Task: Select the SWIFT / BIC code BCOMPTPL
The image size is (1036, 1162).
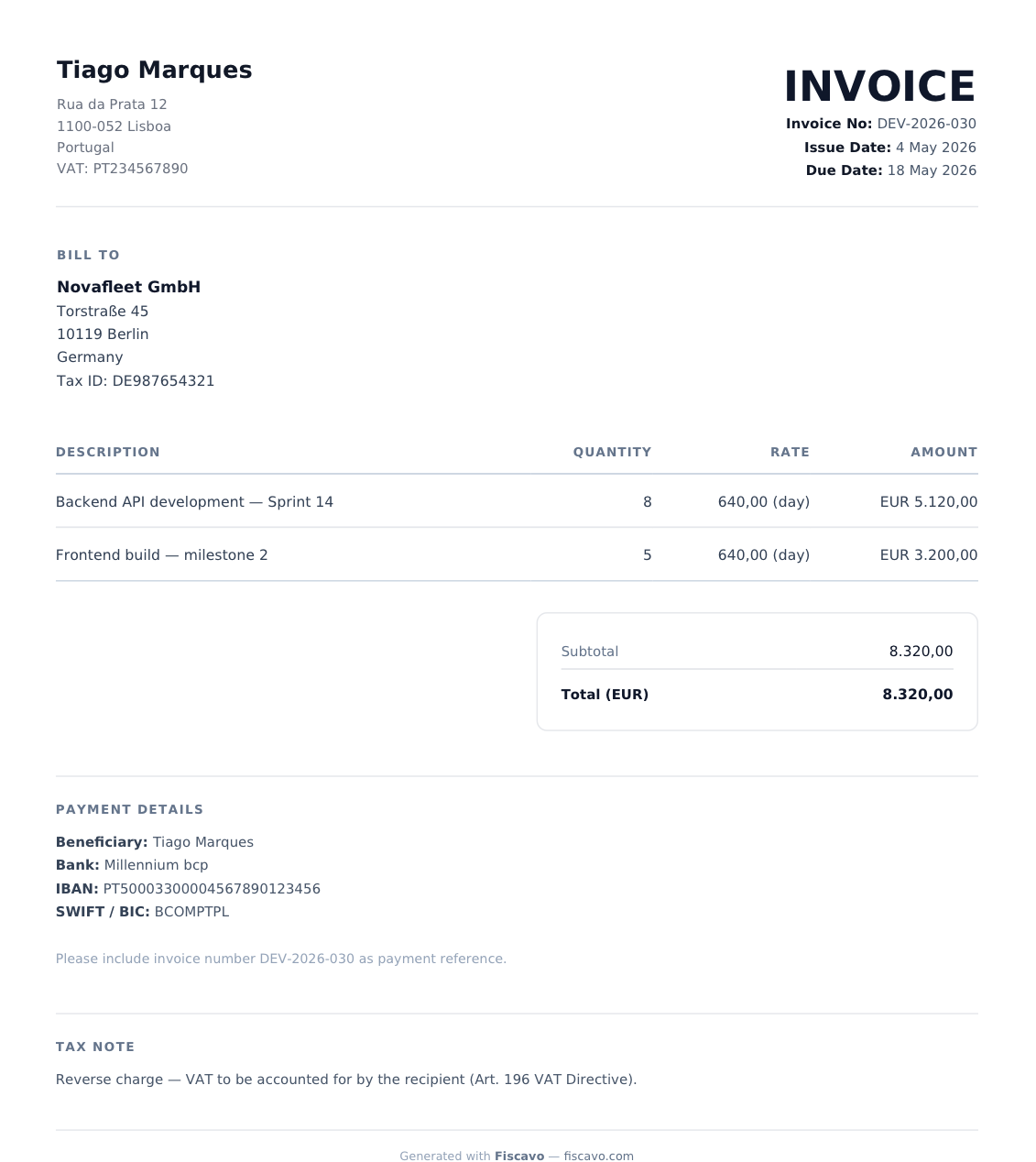Action: (x=191, y=912)
